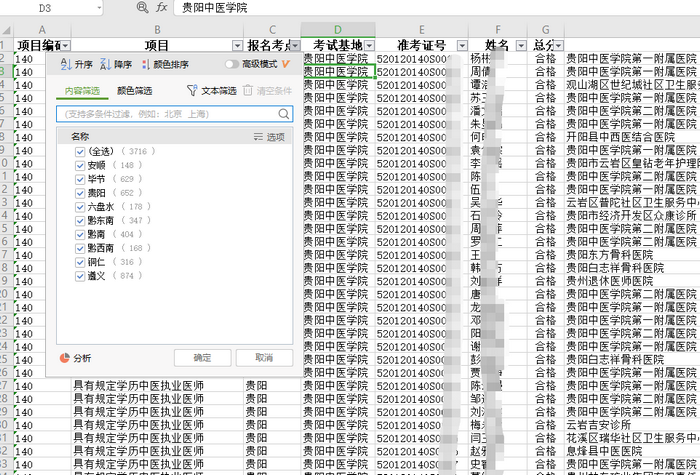Click the 文本筛选 text filter funnel icon
Screen dimensions: 700x475
[192, 91]
